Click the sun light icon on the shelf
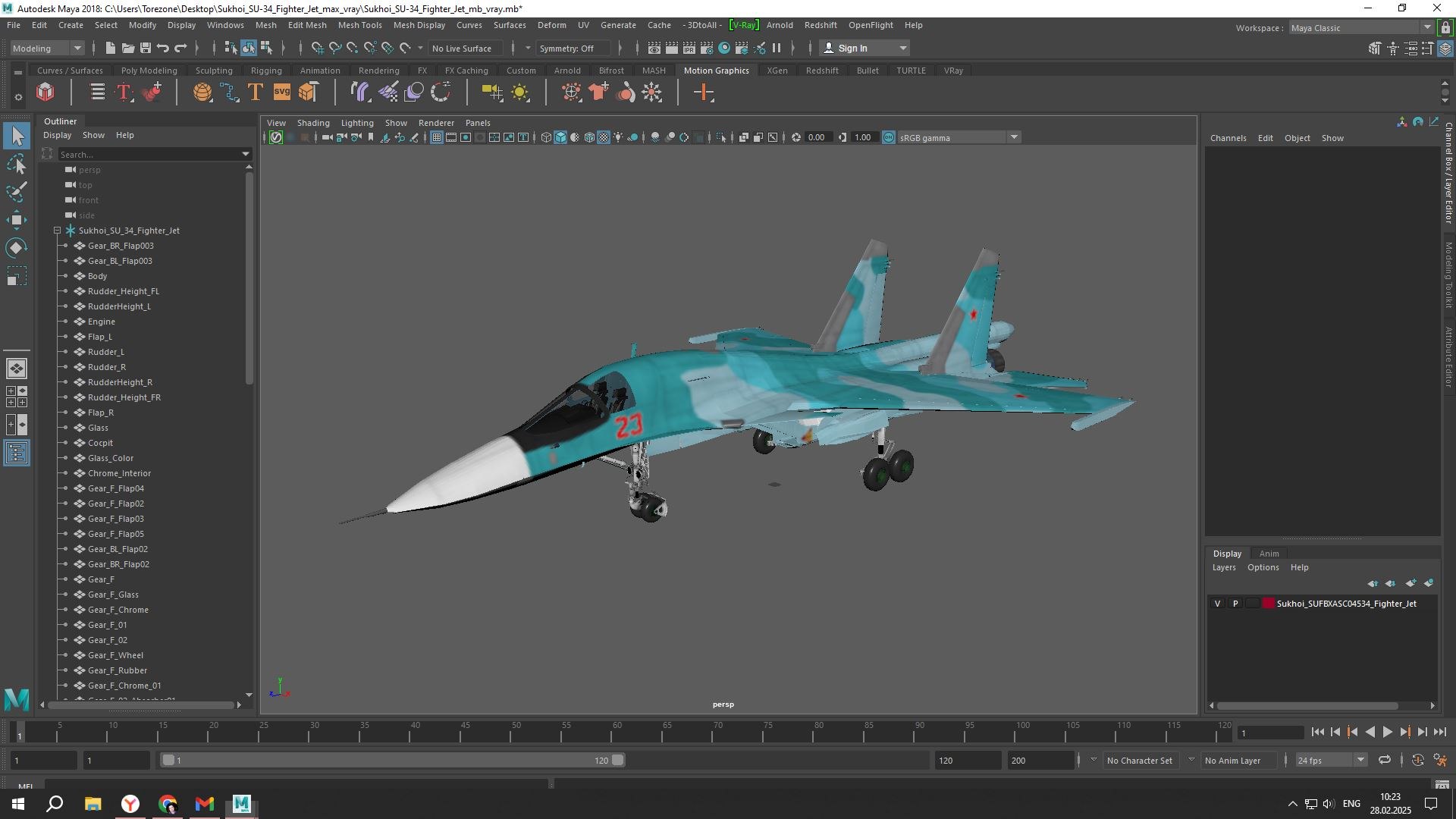This screenshot has width=1456, height=819. (x=520, y=93)
